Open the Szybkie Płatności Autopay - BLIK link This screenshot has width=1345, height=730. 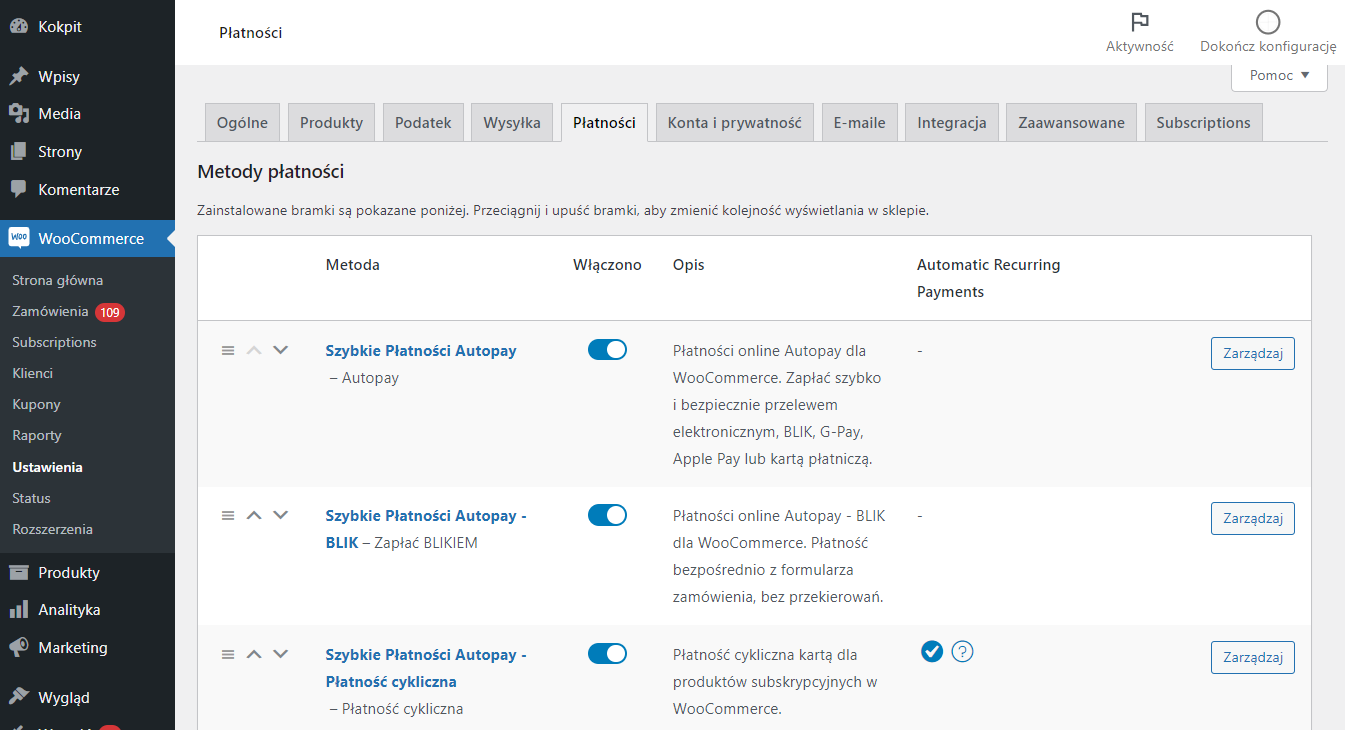pyautogui.click(x=426, y=529)
